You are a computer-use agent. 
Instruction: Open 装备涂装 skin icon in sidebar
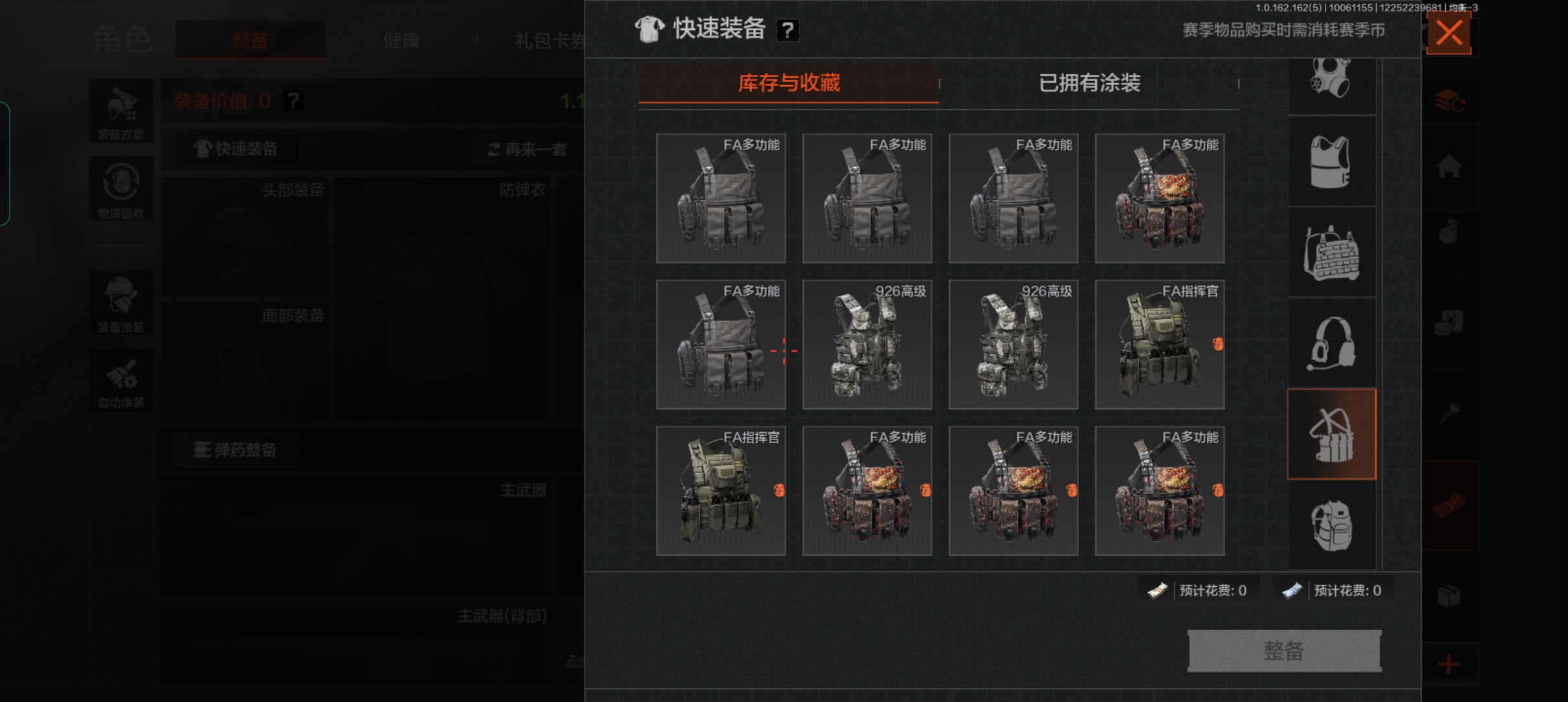tap(121, 304)
